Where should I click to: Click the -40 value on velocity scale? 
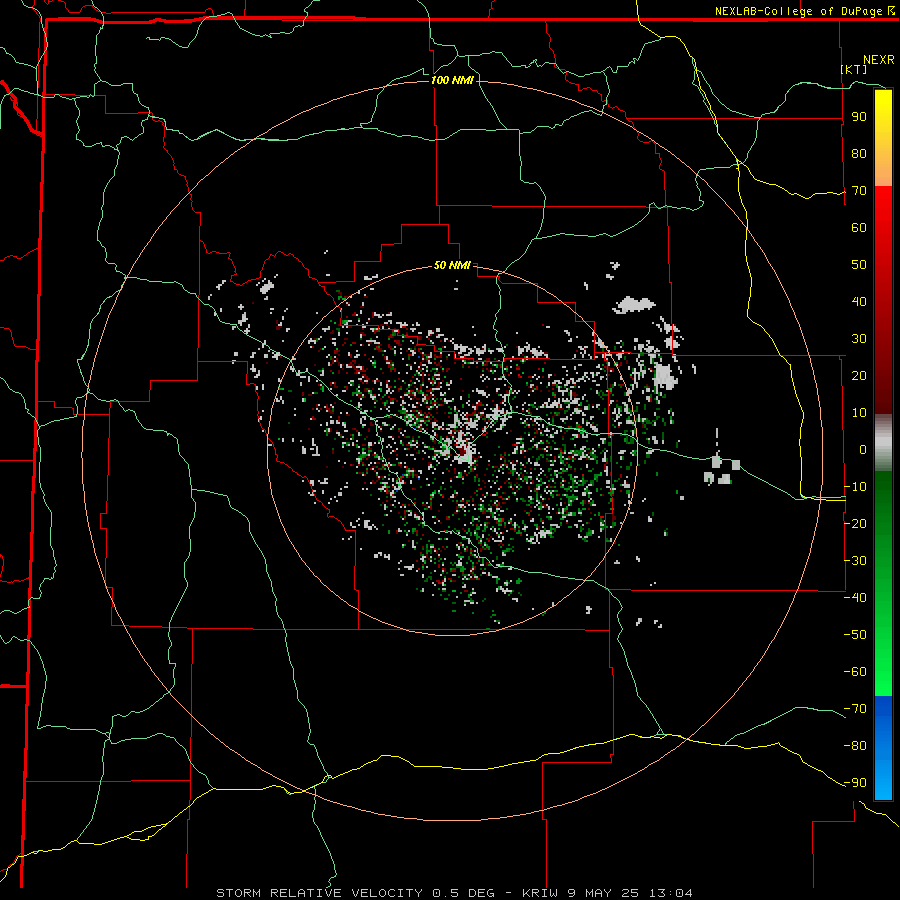point(855,598)
